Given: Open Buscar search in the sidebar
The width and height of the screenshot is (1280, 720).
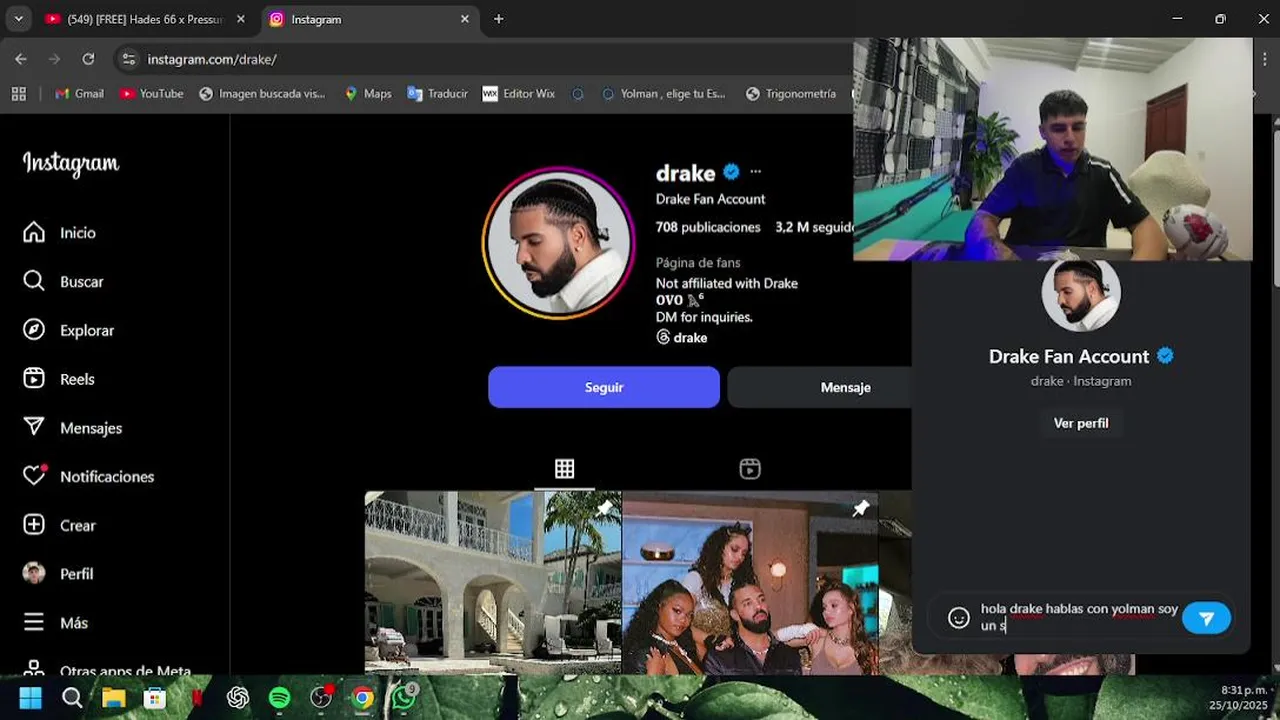Looking at the screenshot, I should click(x=63, y=282).
